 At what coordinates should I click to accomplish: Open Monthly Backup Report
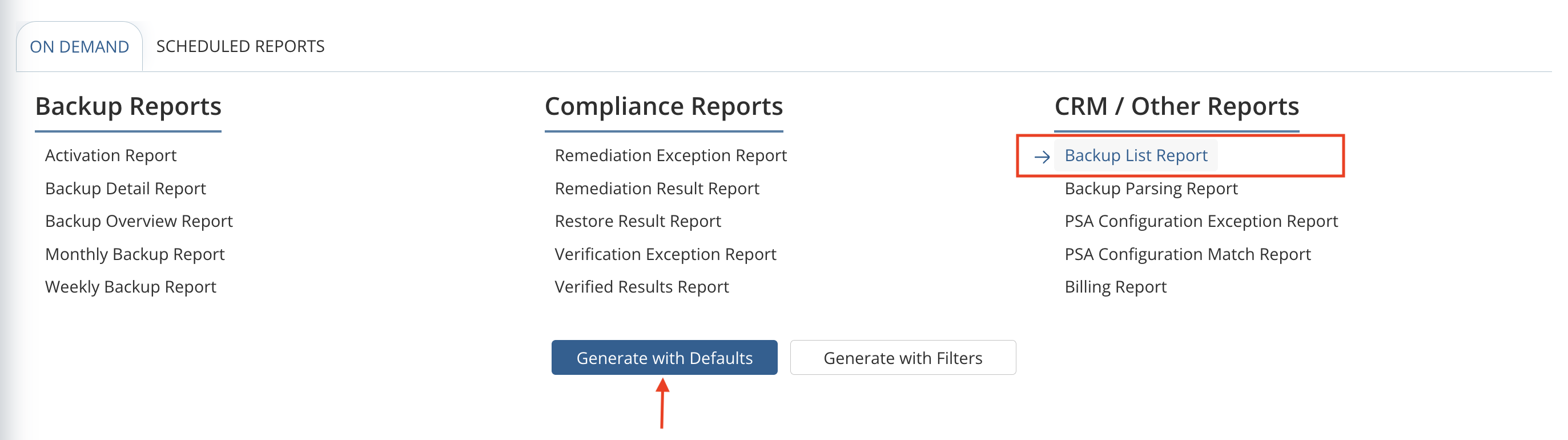click(x=135, y=254)
